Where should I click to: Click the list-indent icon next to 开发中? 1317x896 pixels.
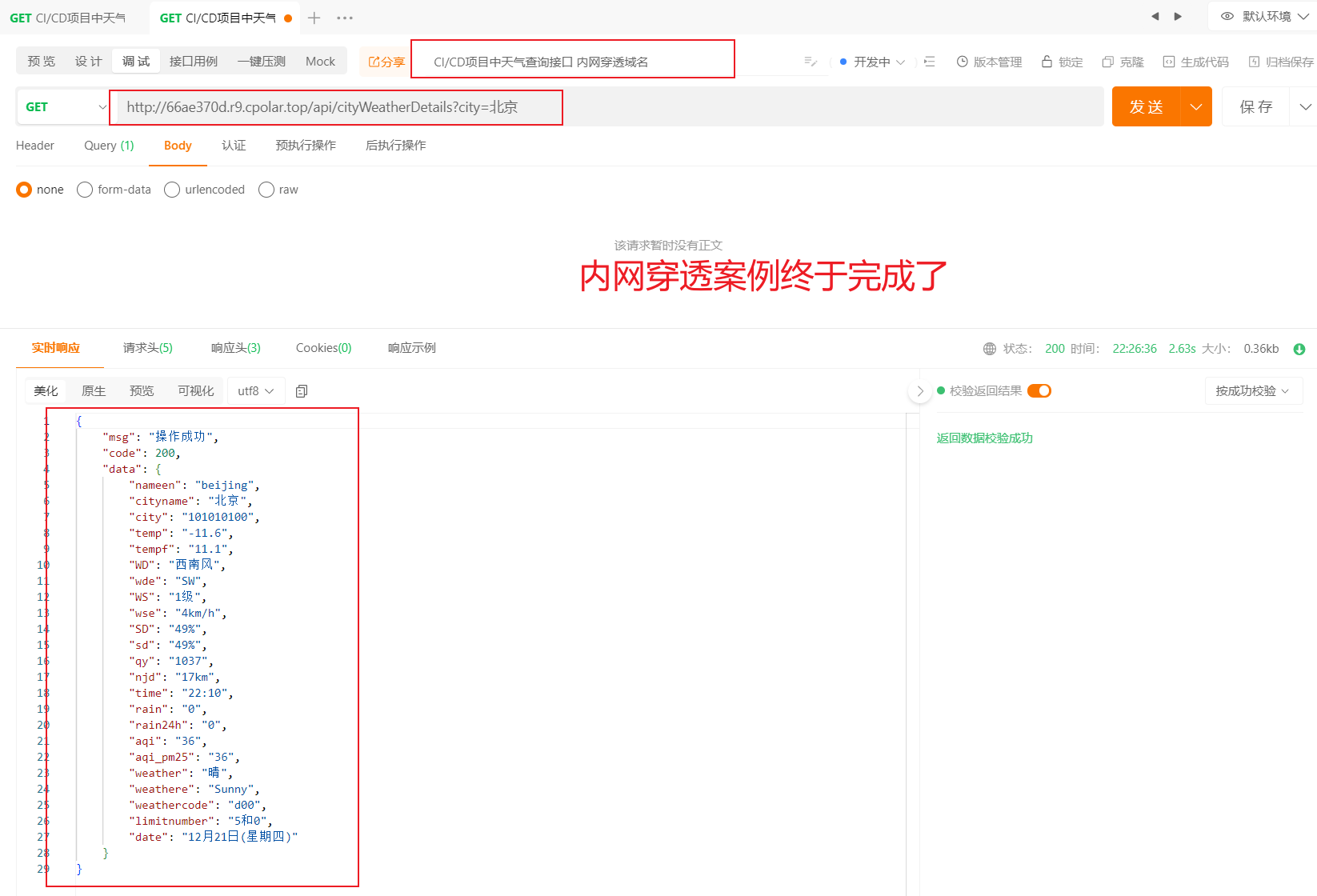pyautogui.click(x=929, y=62)
